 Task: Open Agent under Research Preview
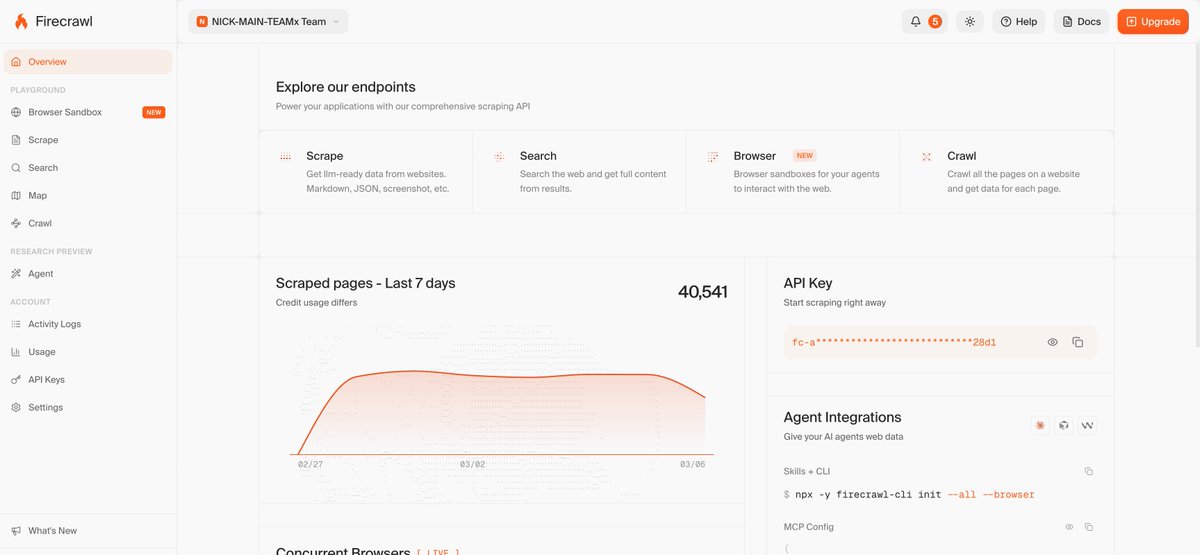coord(88,274)
